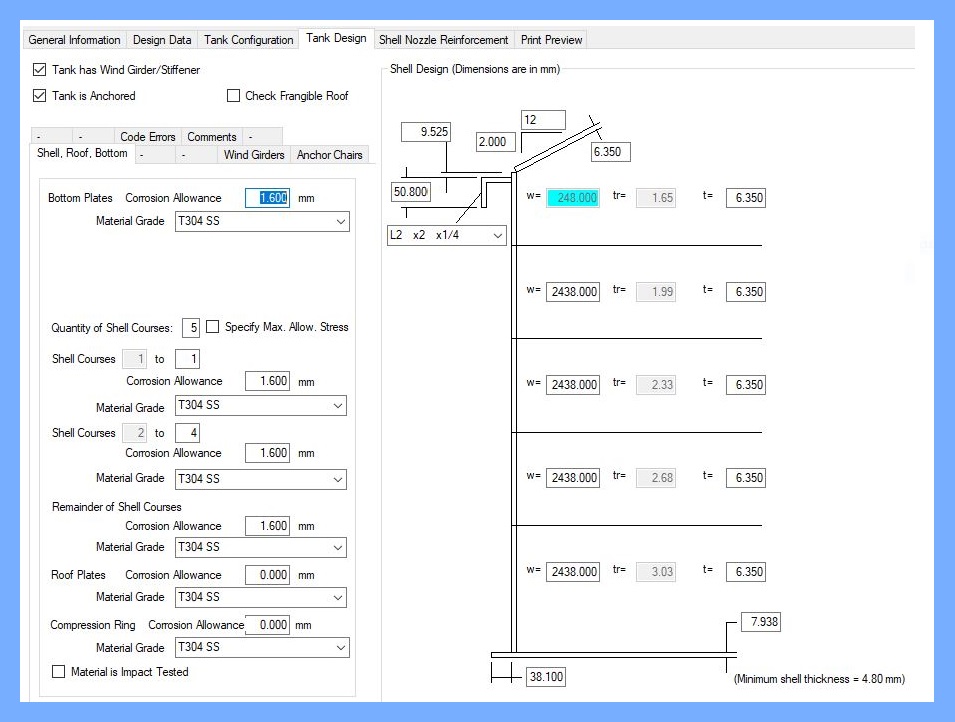Switch to the Design Data tab
Image resolution: width=955 pixels, height=722 pixels.
pos(162,40)
